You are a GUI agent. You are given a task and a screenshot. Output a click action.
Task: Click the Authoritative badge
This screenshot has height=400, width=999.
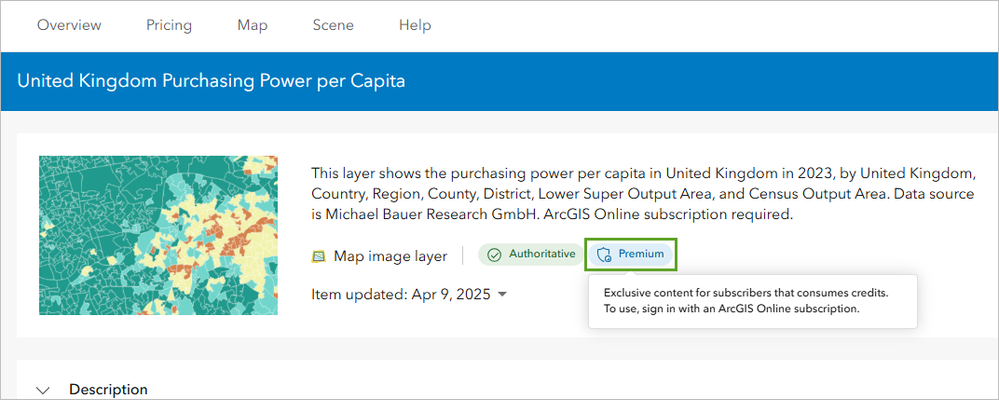pos(530,254)
